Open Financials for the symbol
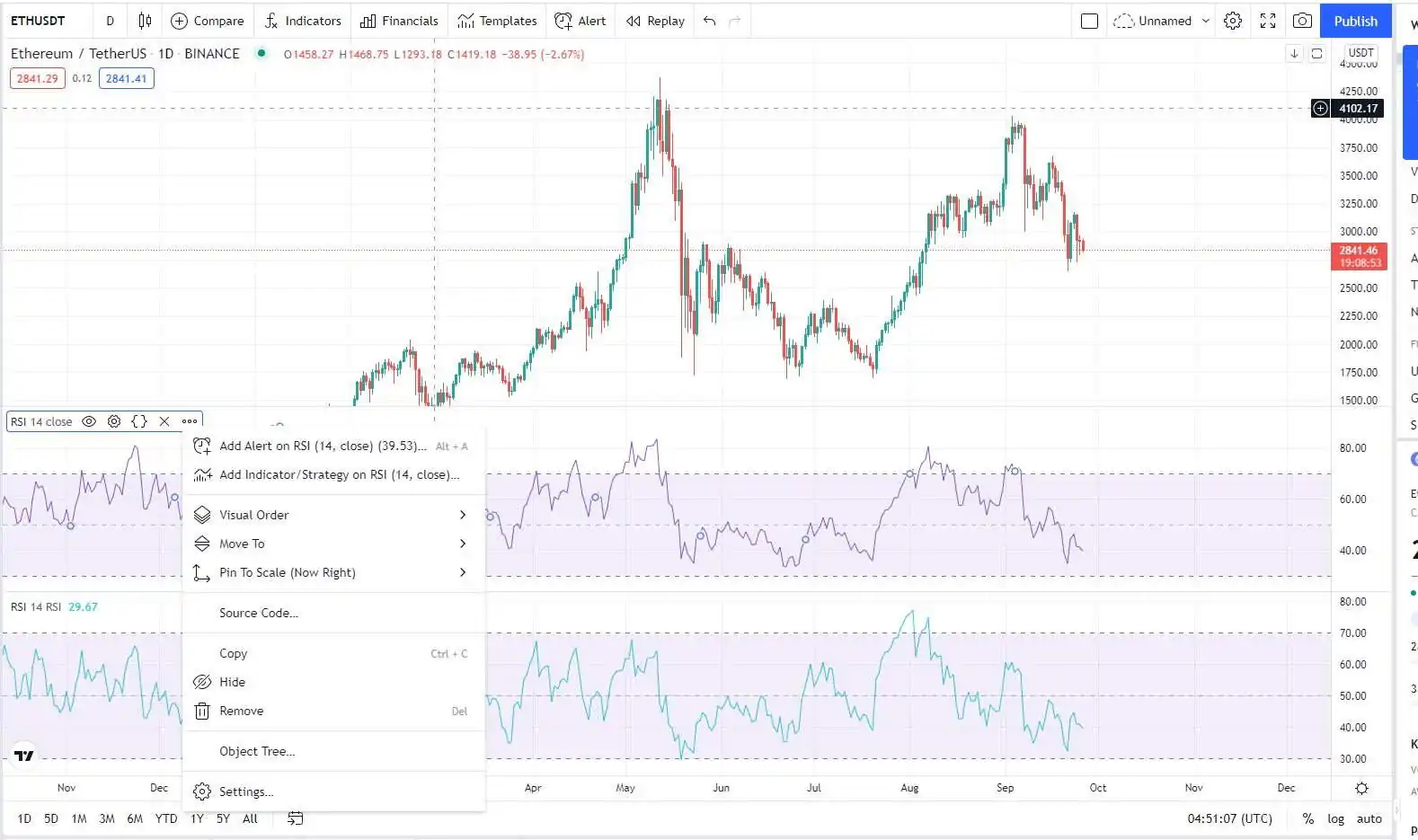The image size is (1418, 840). [399, 21]
